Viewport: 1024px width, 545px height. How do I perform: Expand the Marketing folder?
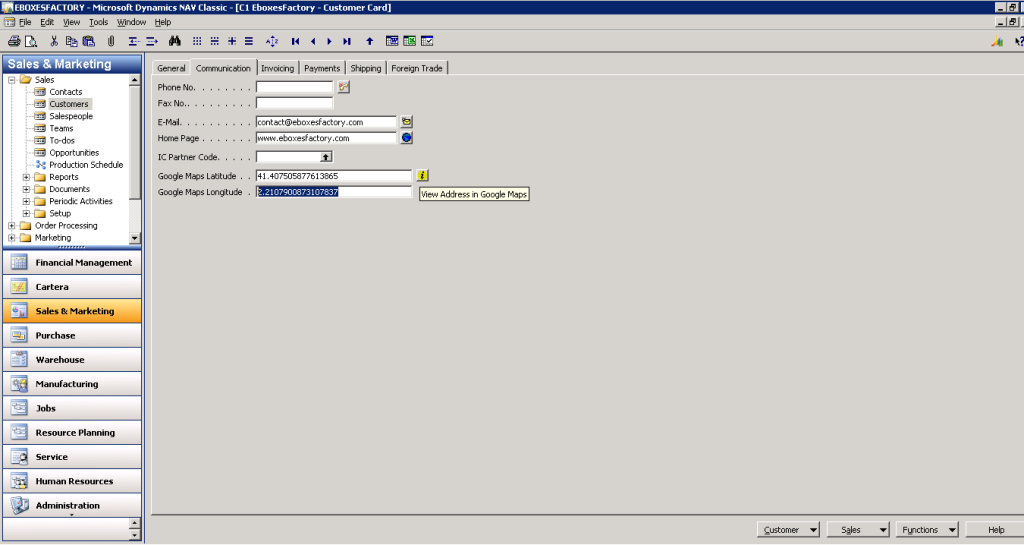pos(12,238)
